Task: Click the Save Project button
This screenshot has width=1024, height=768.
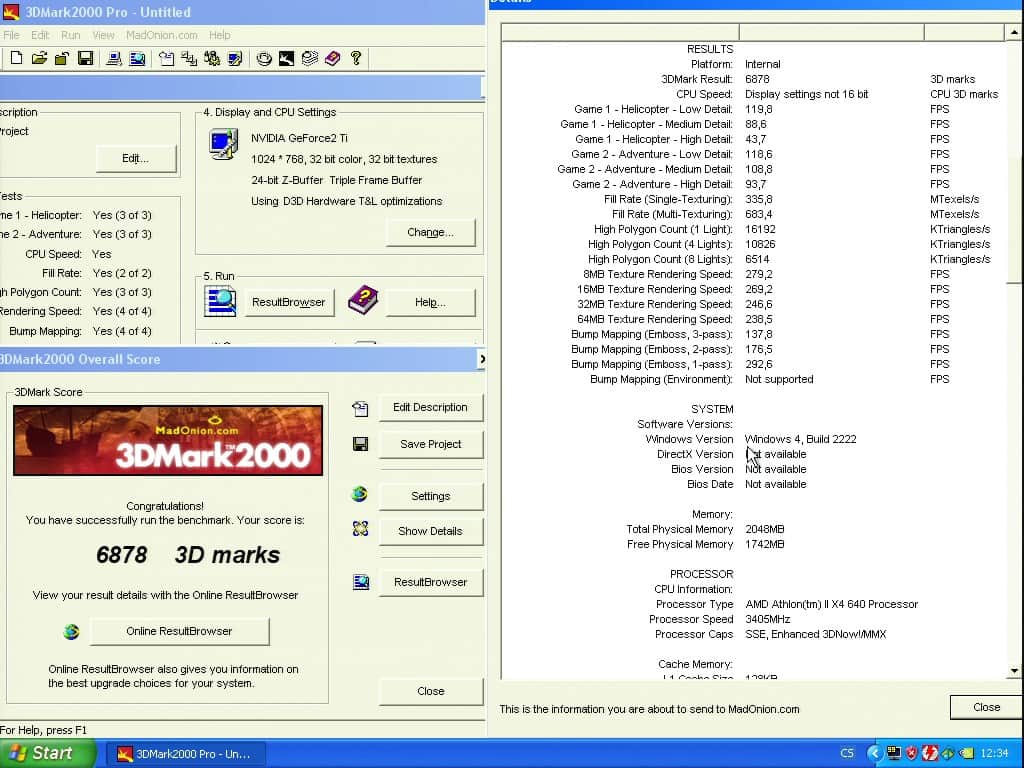Action: point(430,444)
